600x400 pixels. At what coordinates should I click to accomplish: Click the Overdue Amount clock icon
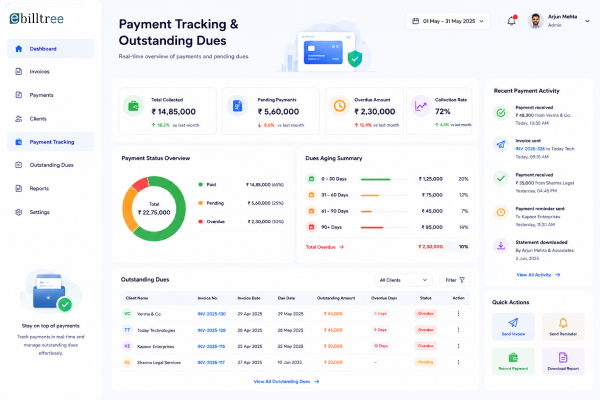click(339, 106)
